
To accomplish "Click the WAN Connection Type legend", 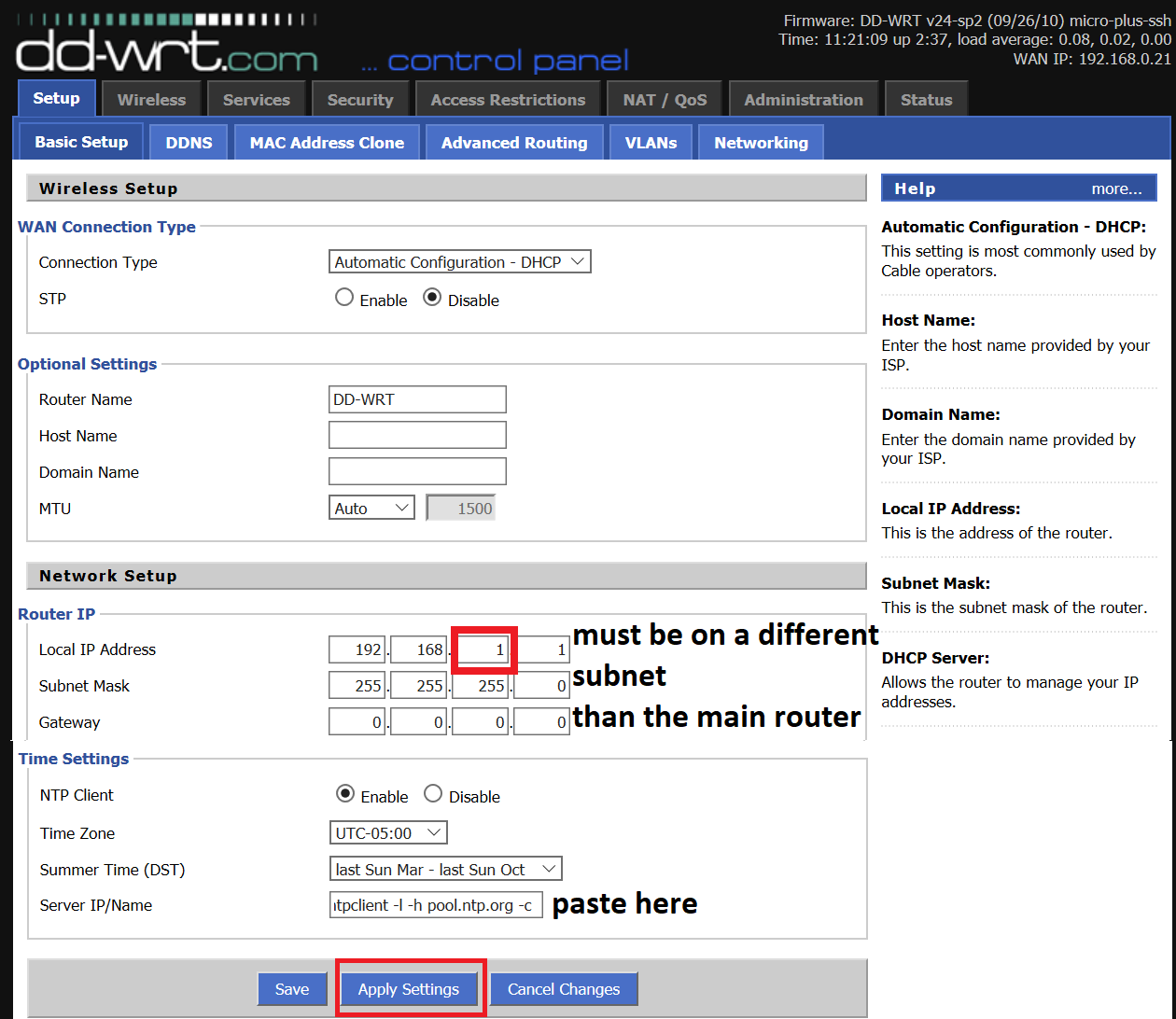I will click(106, 227).
